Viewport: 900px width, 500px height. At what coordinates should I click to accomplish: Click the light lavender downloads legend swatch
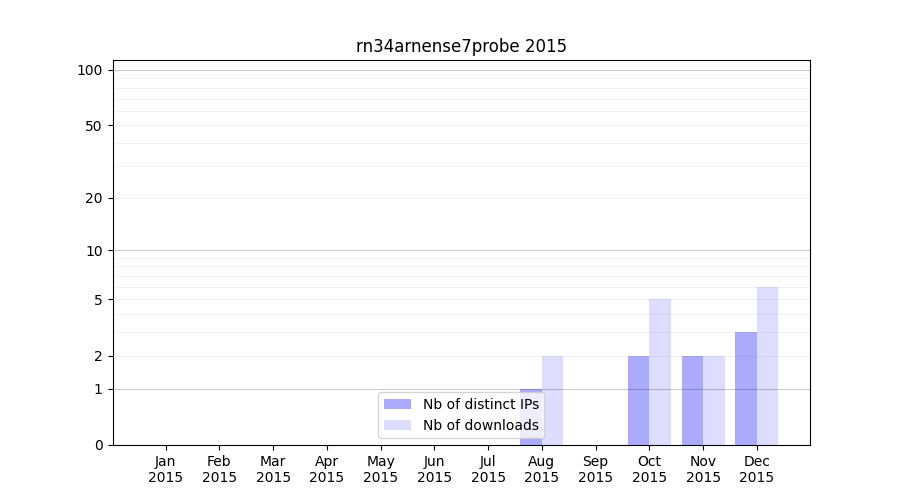click(397, 425)
